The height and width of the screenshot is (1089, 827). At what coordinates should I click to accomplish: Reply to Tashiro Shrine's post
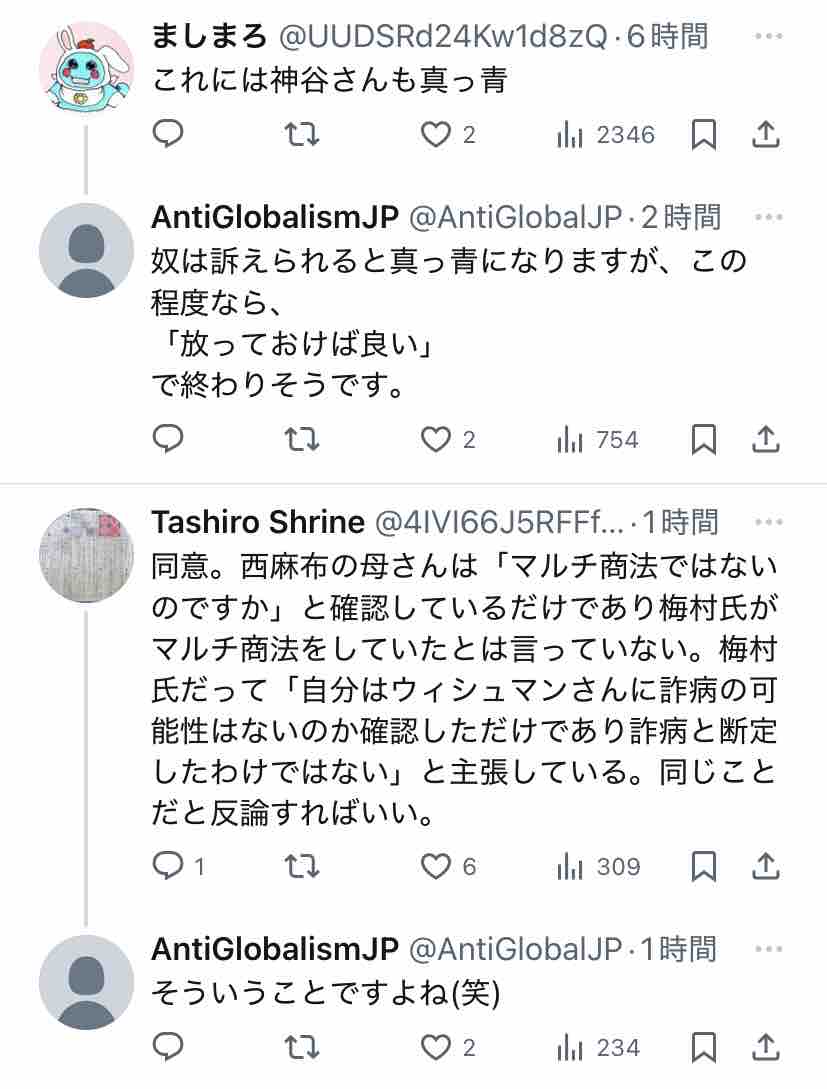point(169,866)
